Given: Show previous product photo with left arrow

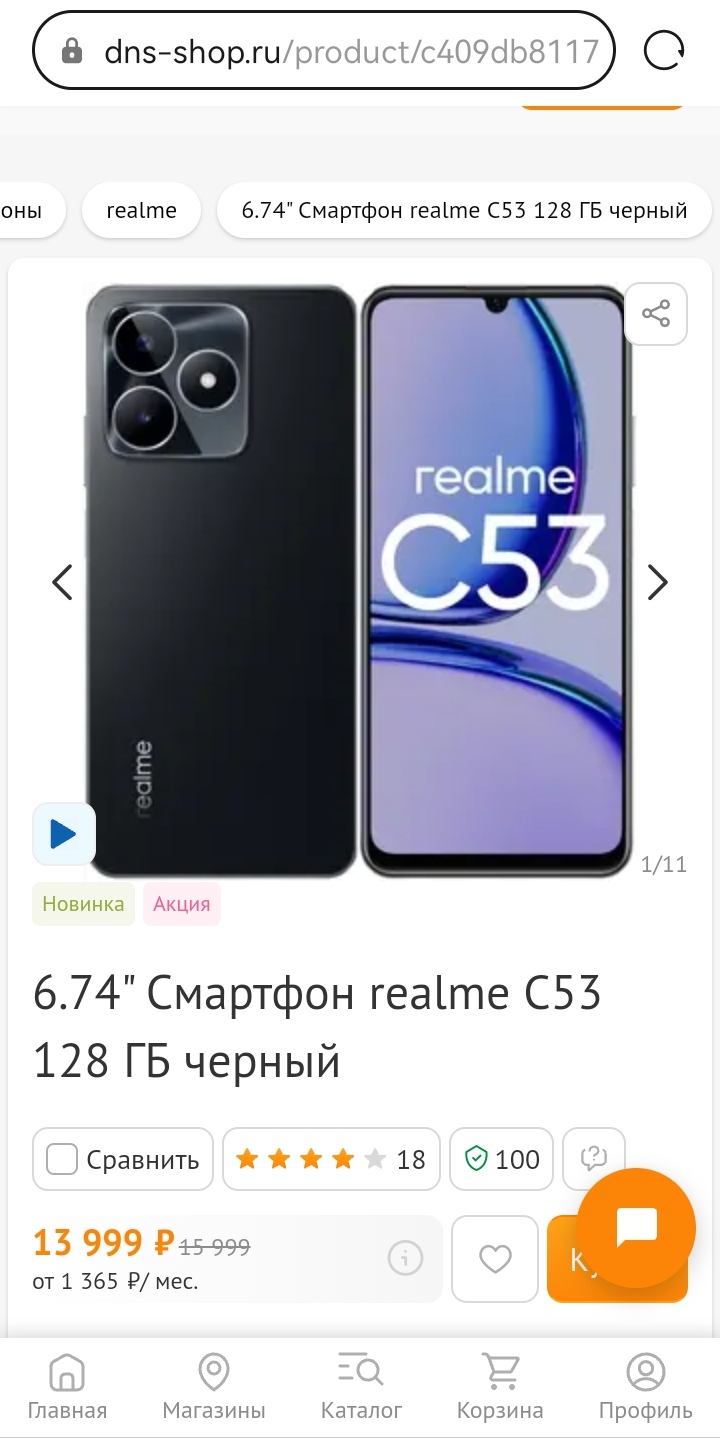Looking at the screenshot, I should pos(63,582).
